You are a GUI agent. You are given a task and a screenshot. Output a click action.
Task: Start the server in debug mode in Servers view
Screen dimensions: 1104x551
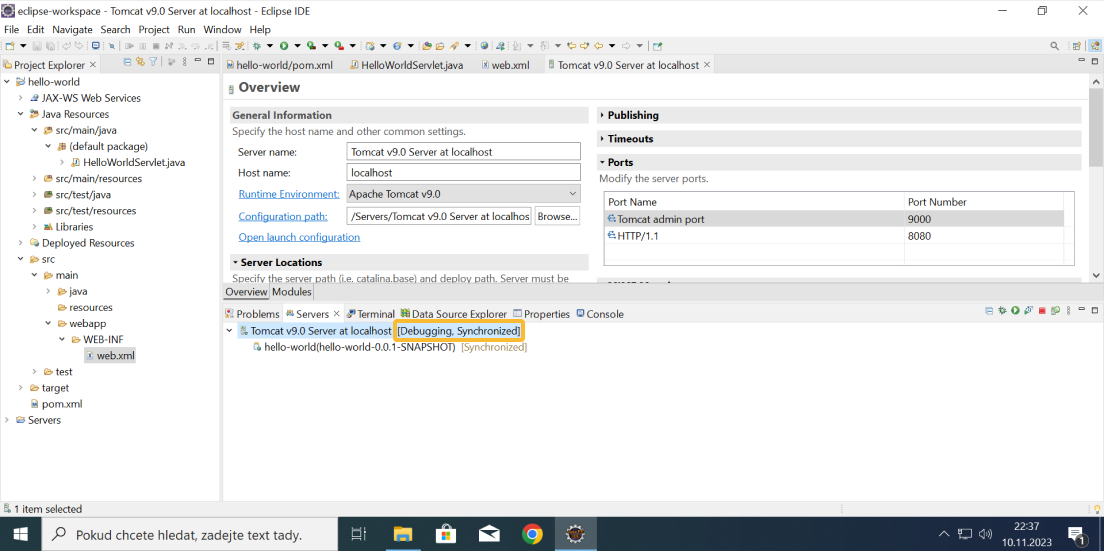1002,310
